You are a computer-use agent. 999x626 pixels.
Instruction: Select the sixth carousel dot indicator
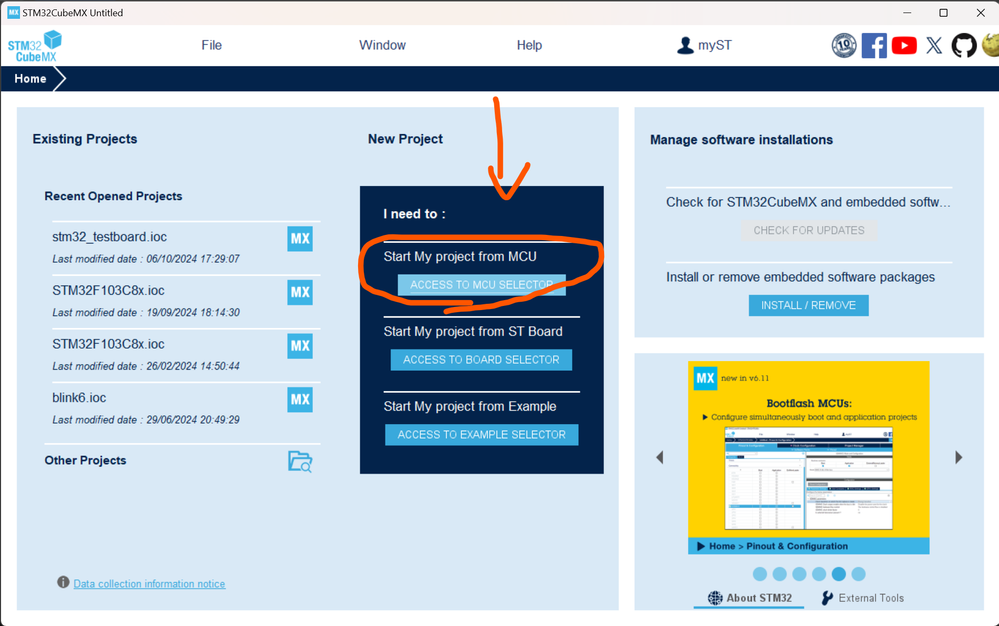pyautogui.click(x=858, y=574)
